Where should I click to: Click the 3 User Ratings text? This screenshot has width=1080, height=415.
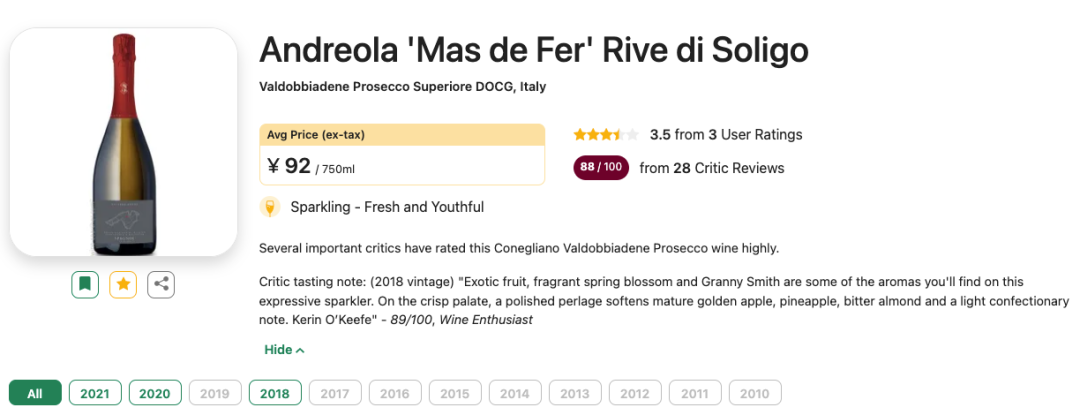click(x=755, y=135)
